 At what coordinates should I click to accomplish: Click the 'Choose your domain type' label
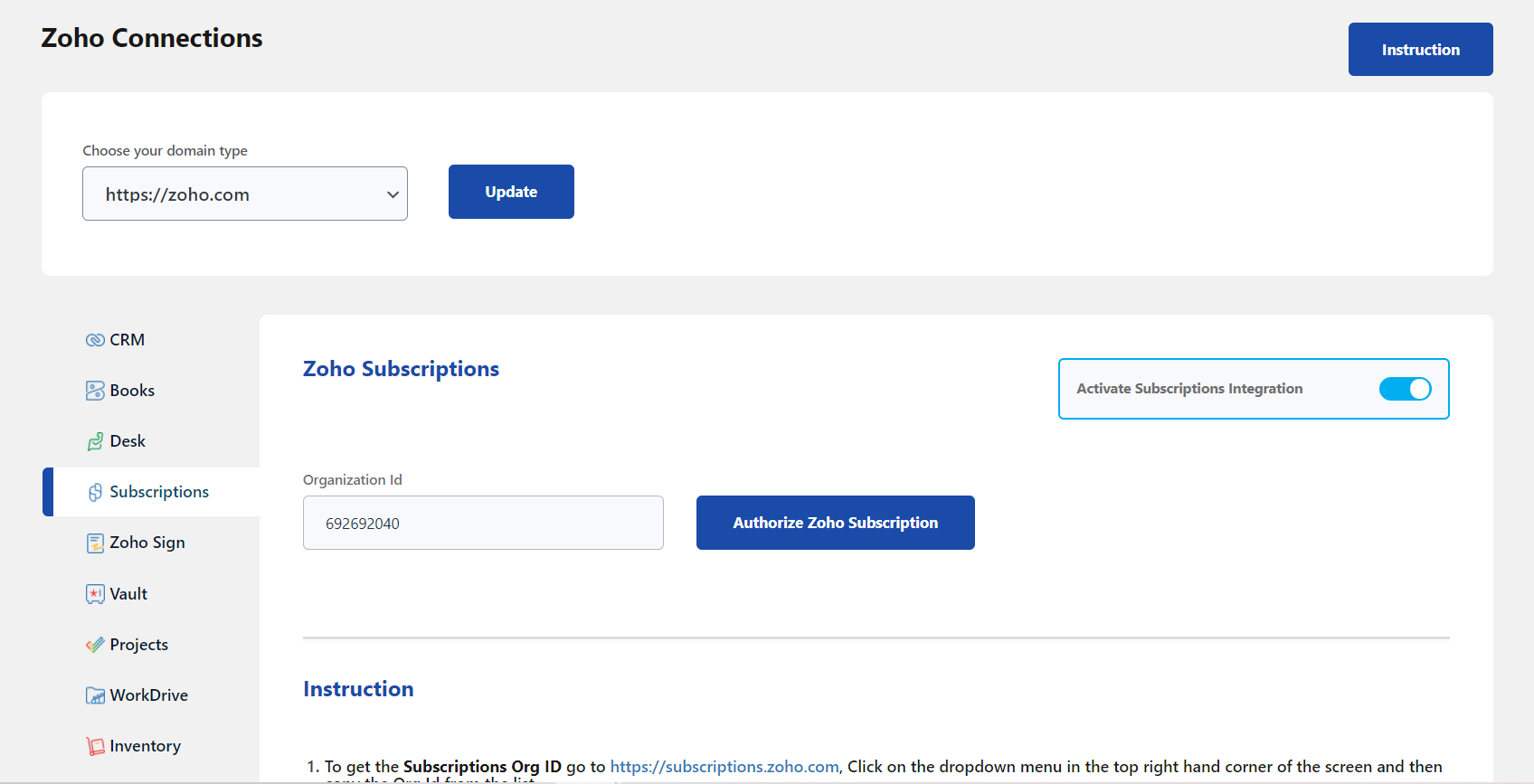165,151
